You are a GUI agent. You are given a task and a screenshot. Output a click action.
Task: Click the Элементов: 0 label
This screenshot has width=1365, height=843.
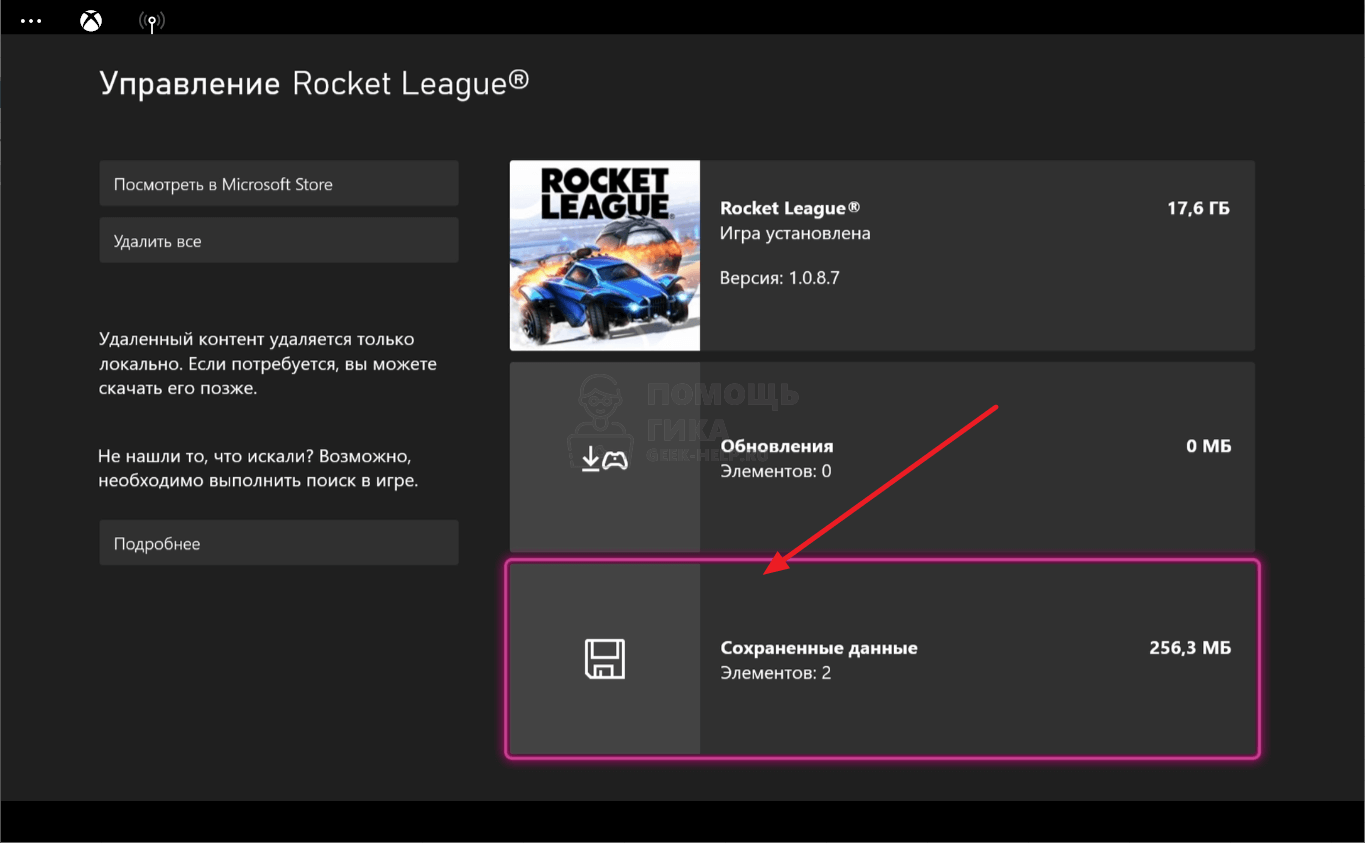[776, 471]
